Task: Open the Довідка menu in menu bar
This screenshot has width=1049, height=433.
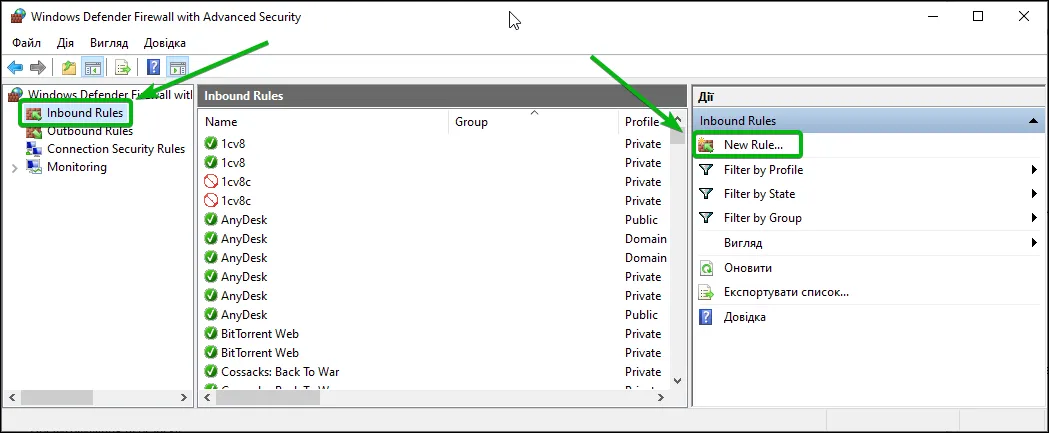Action: (165, 43)
